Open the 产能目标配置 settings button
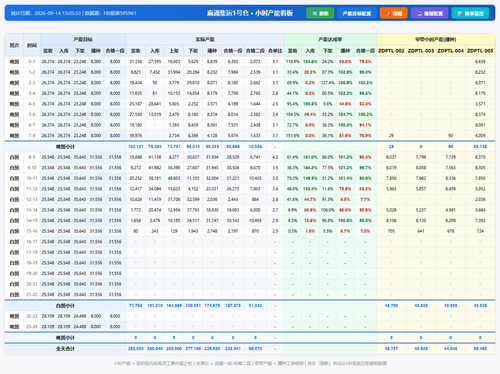Image resolution: width=500 pixels, height=374 pixels. (357, 13)
